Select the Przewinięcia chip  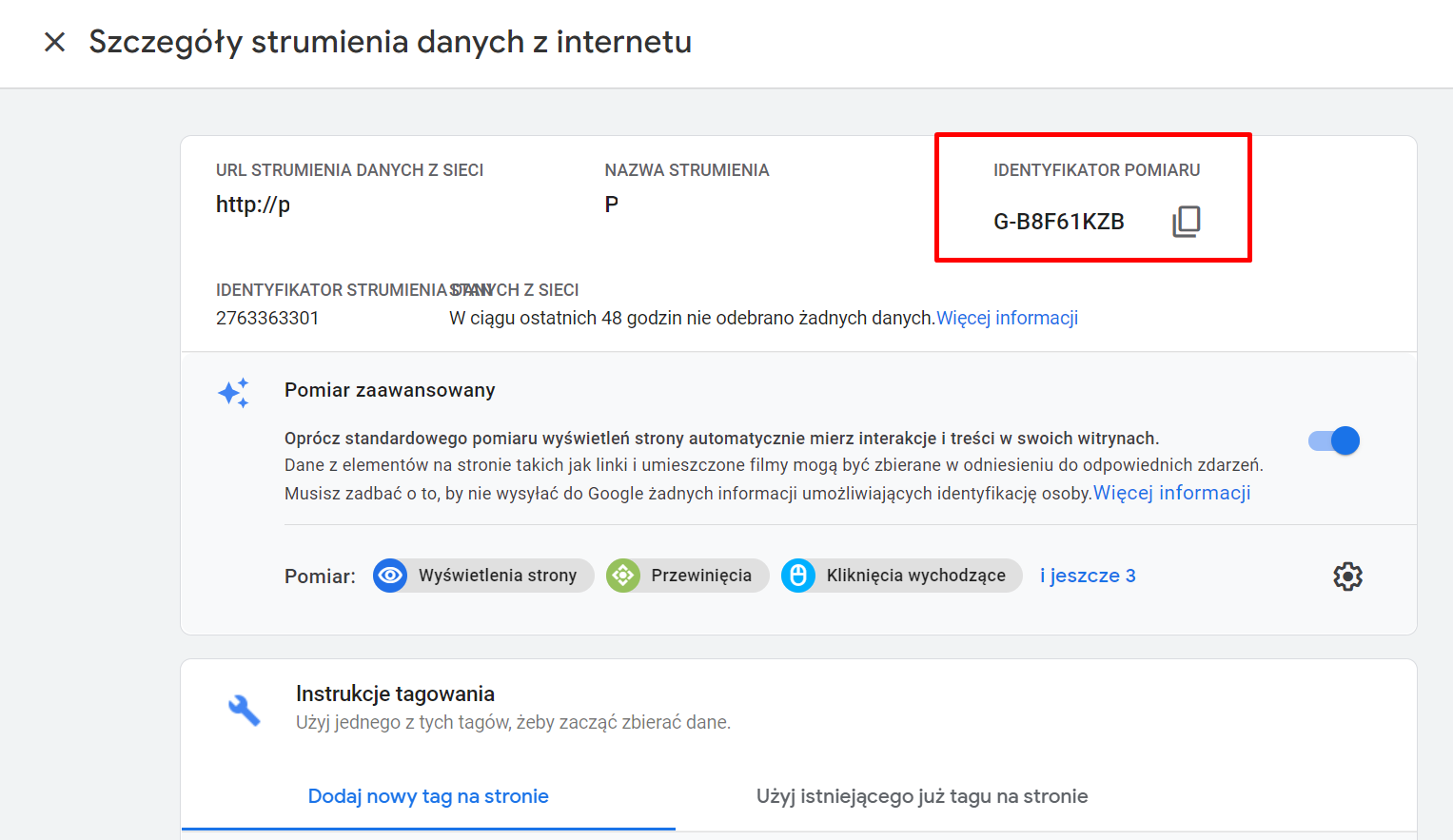click(687, 576)
